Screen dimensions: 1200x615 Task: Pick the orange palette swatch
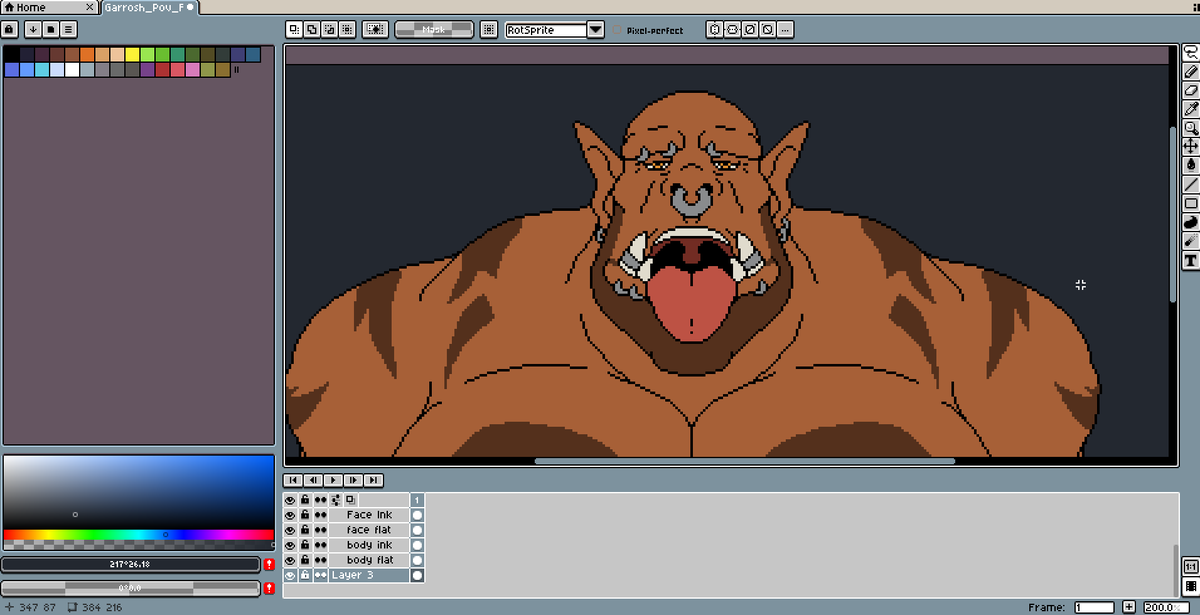point(87,54)
